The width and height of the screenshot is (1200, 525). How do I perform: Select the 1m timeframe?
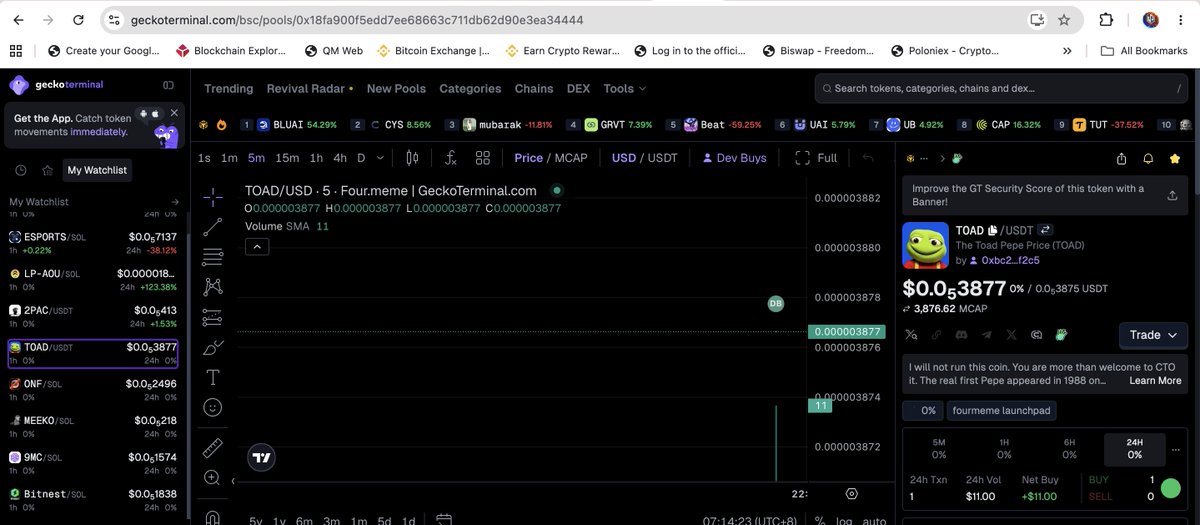coord(229,158)
